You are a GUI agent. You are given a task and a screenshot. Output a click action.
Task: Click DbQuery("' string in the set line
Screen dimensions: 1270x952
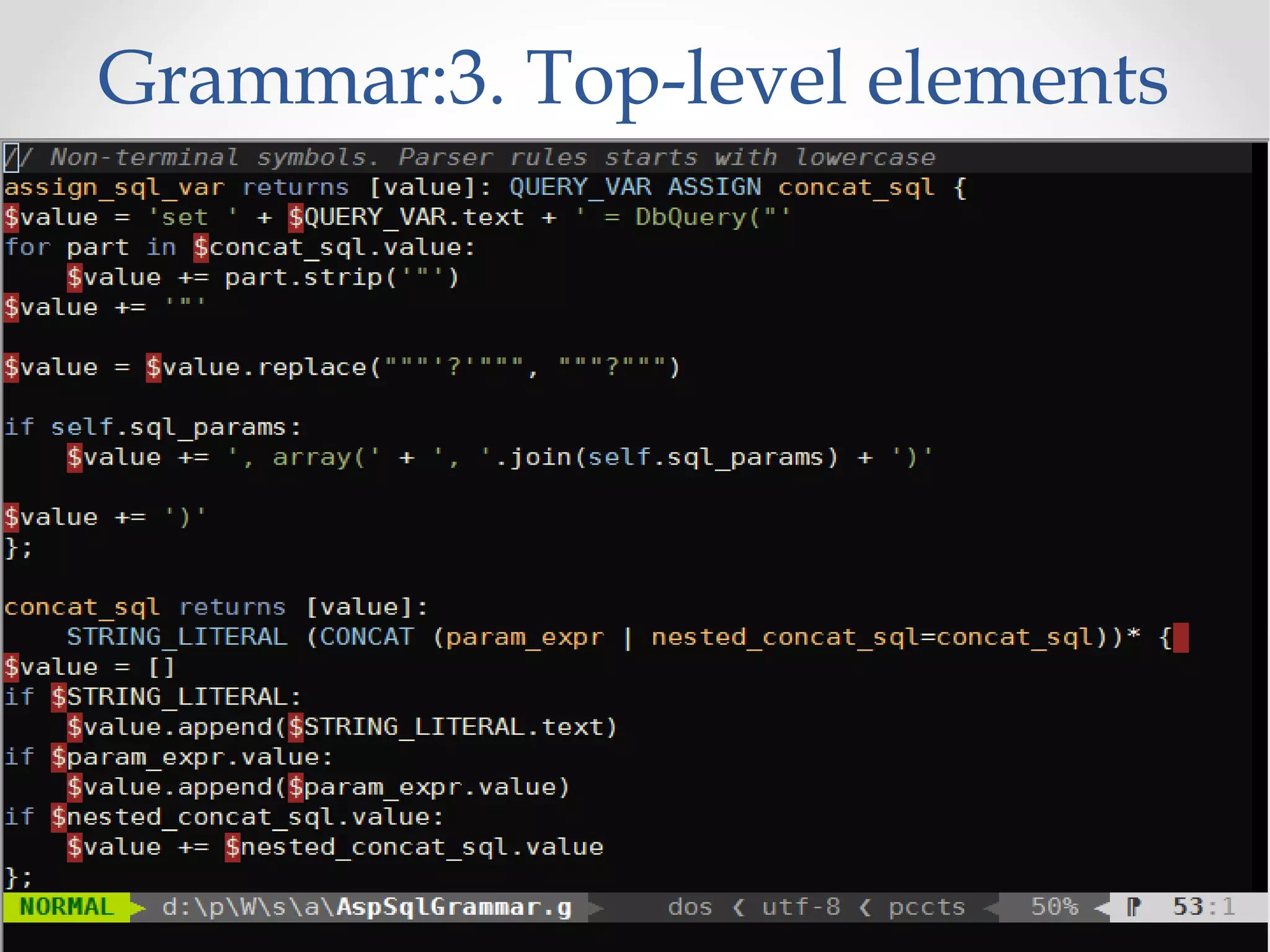[x=713, y=218]
